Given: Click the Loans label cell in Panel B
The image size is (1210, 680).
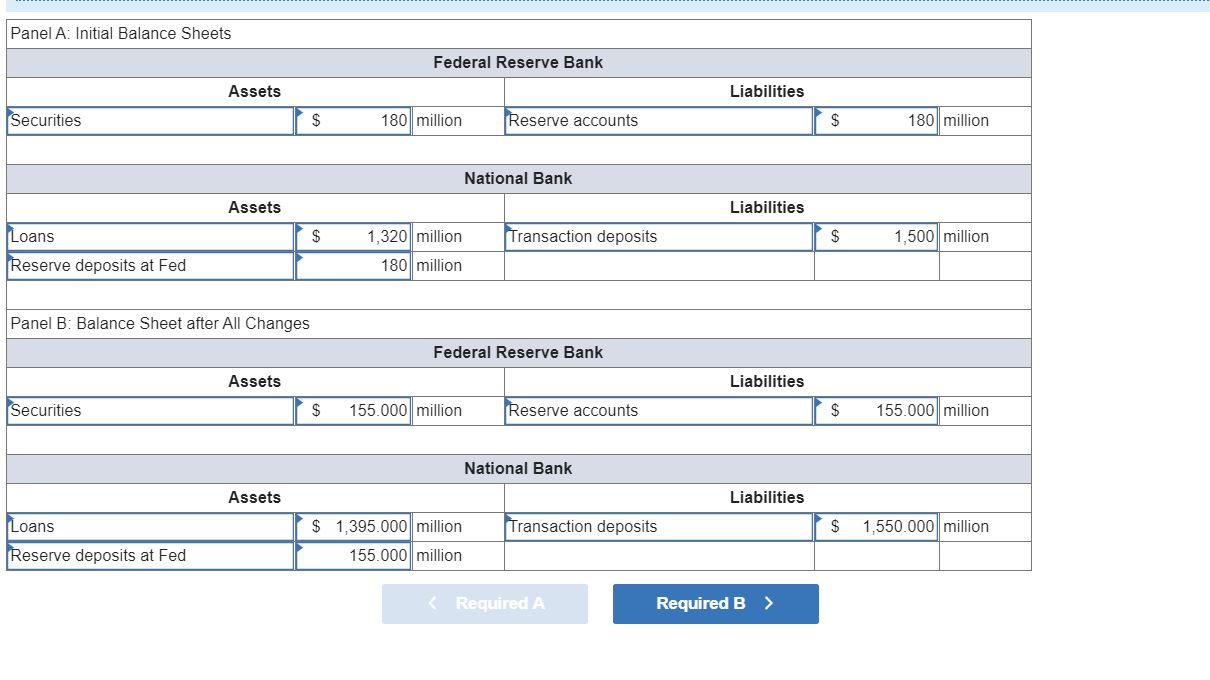Looking at the screenshot, I should click(x=148, y=526).
